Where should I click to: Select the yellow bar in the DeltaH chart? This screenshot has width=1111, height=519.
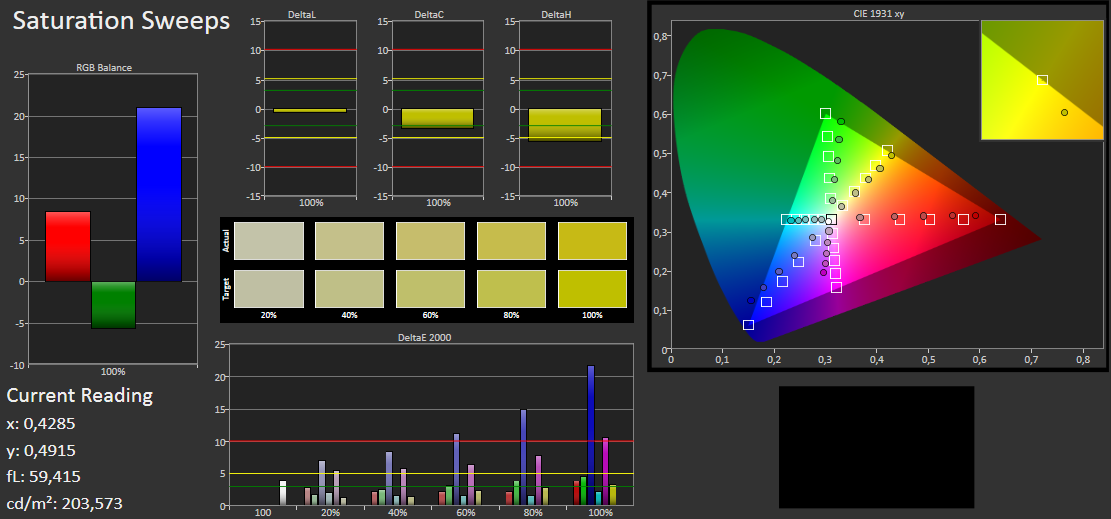pyautogui.click(x=565, y=125)
